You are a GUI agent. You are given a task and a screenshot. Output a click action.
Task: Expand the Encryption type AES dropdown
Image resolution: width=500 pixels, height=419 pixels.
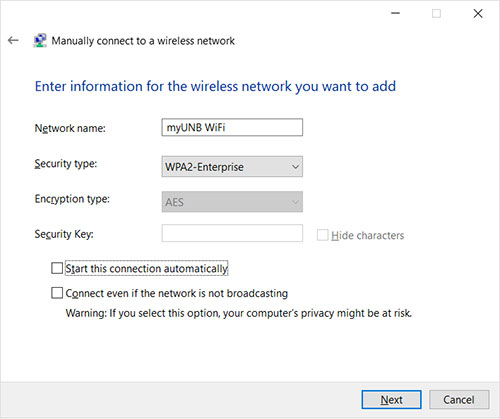click(x=232, y=202)
